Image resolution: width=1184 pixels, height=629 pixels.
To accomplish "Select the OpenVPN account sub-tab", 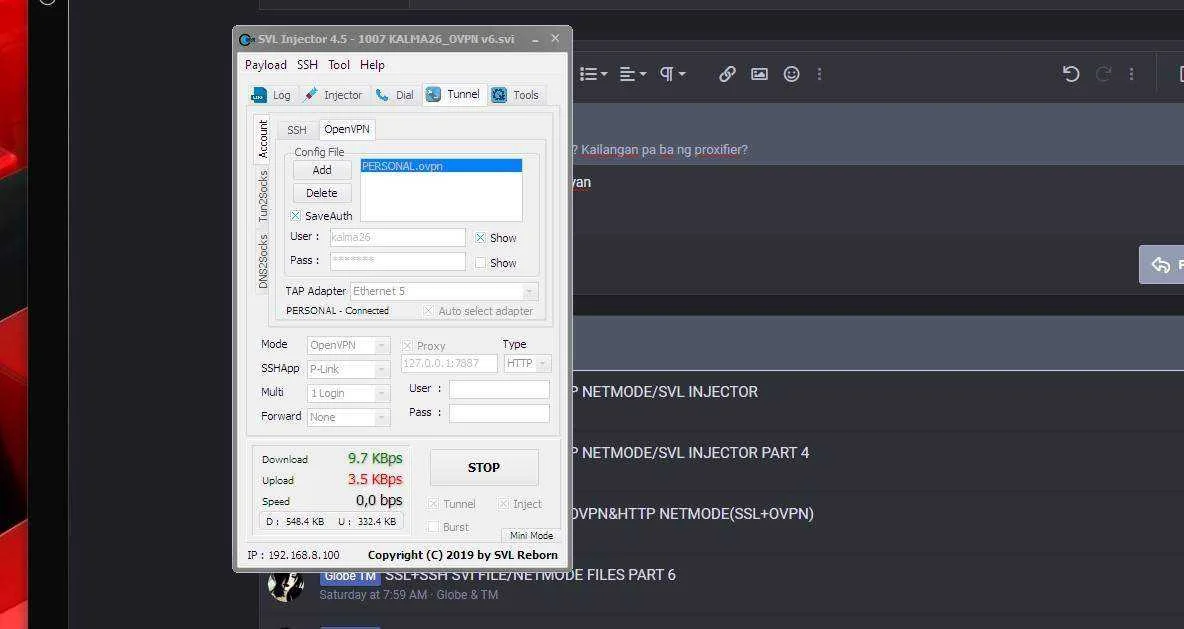I will coord(347,129).
